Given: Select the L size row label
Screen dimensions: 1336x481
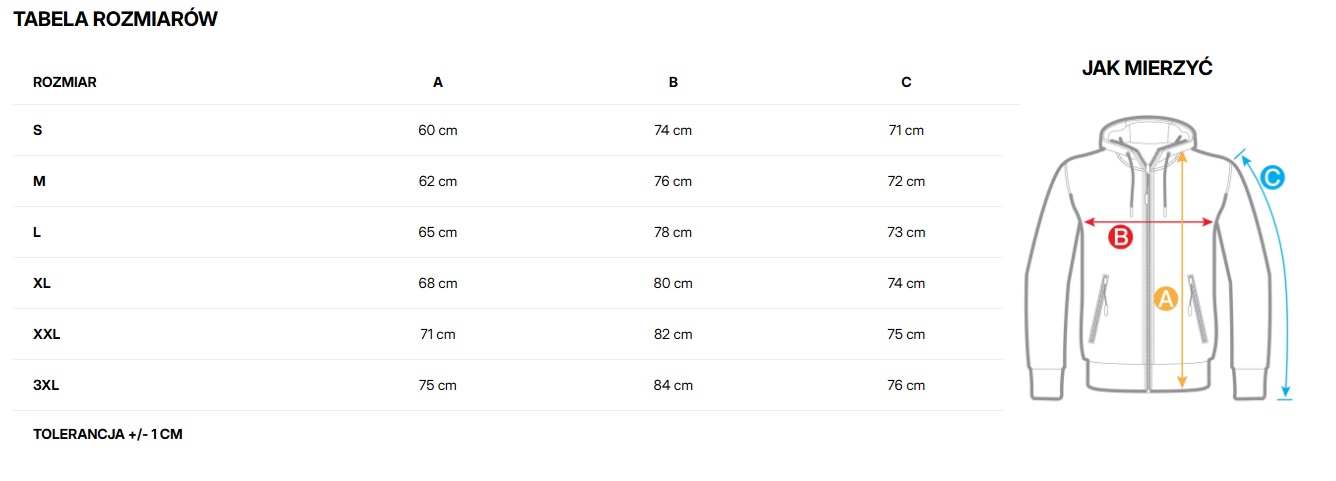Looking at the screenshot, I should 37,232.
